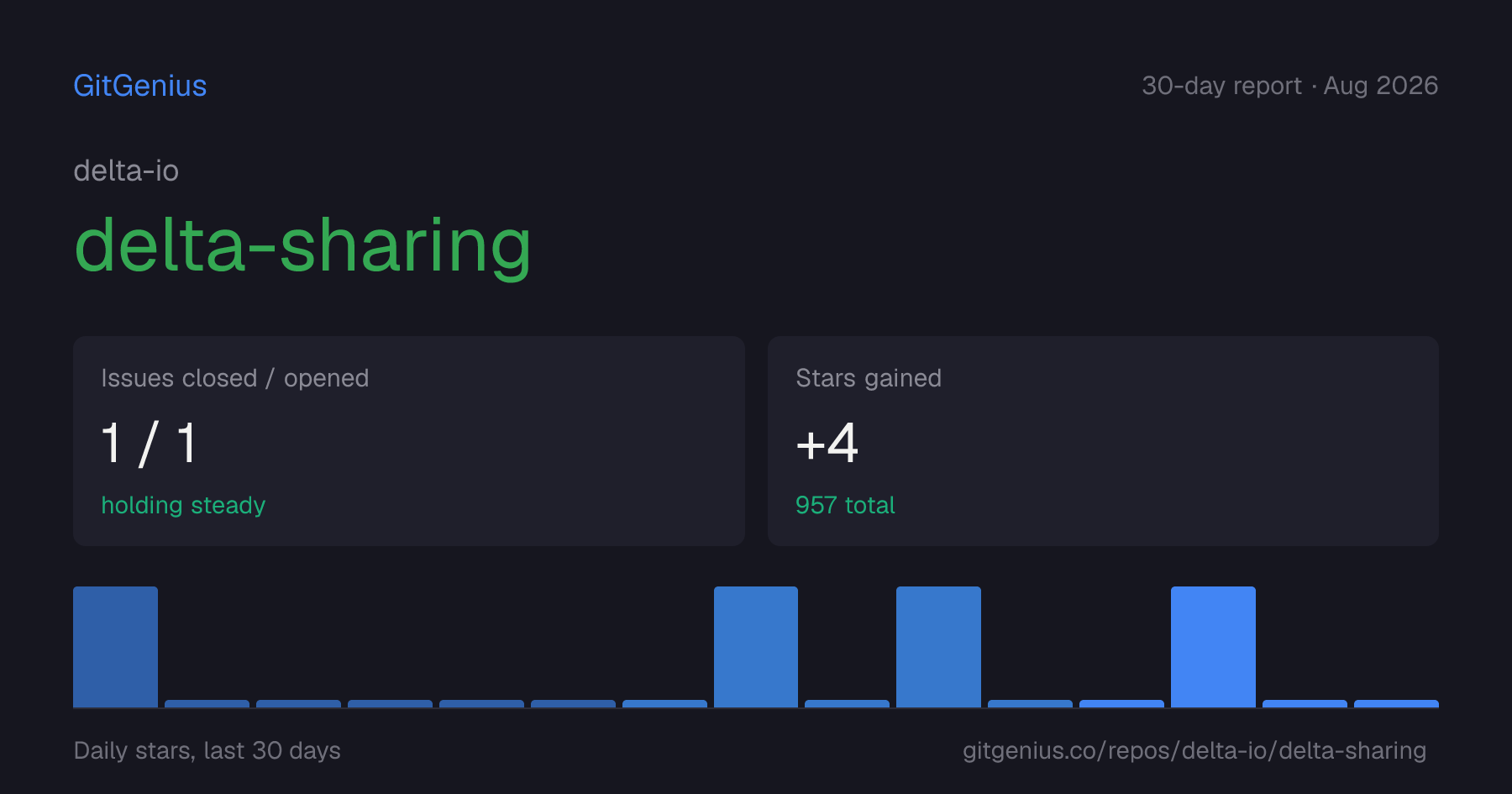
Task: Open the delta-sharing repository title
Action: [x=302, y=245]
